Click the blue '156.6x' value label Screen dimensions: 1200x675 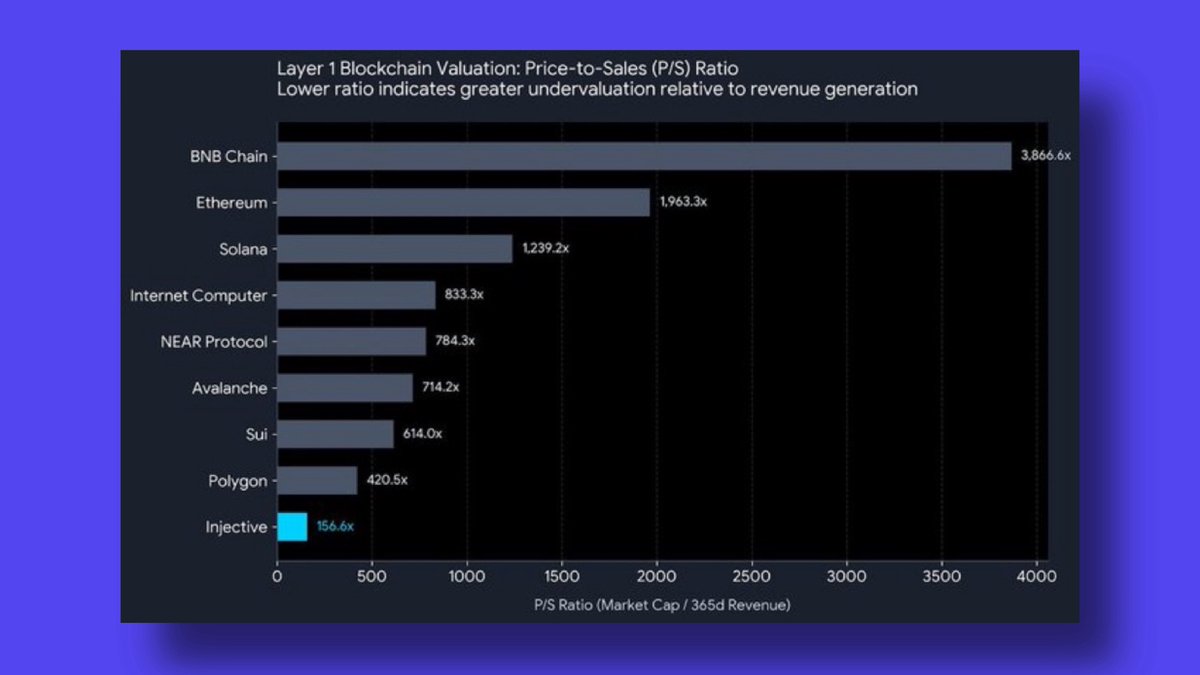(335, 526)
